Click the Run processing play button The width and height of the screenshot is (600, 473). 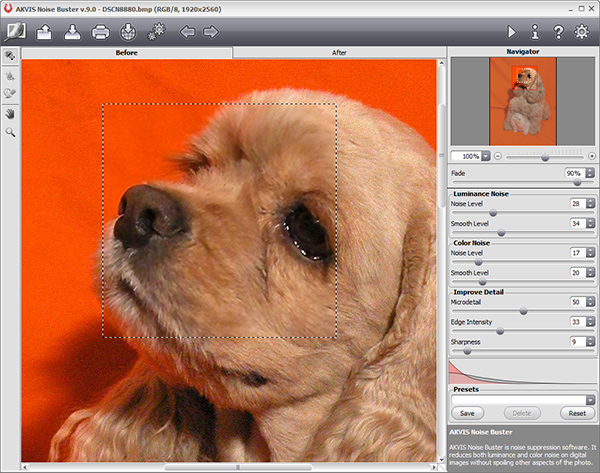click(513, 32)
